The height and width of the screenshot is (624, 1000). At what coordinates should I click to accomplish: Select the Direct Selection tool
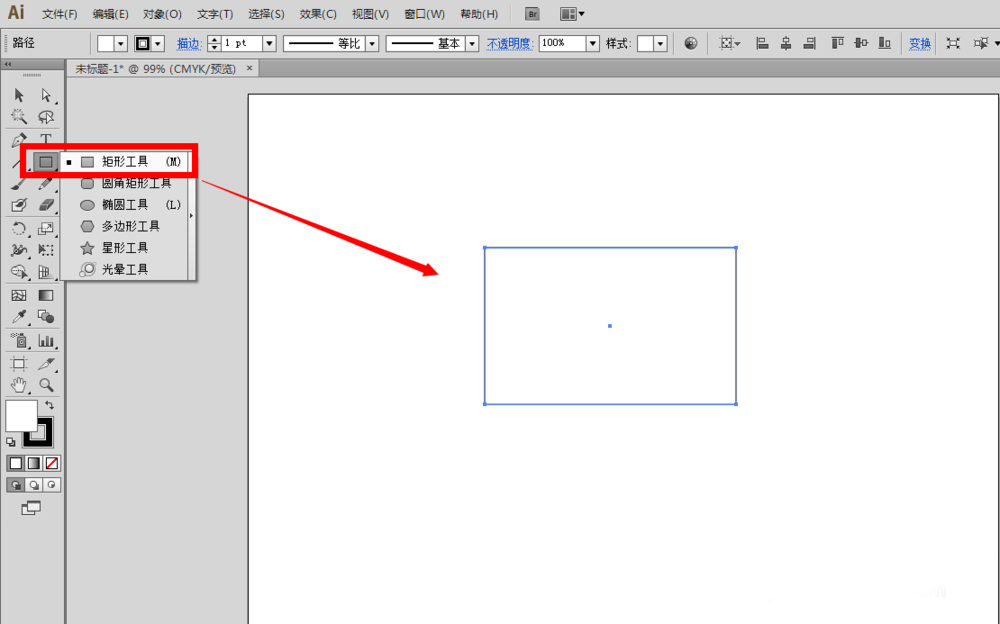(x=46, y=95)
